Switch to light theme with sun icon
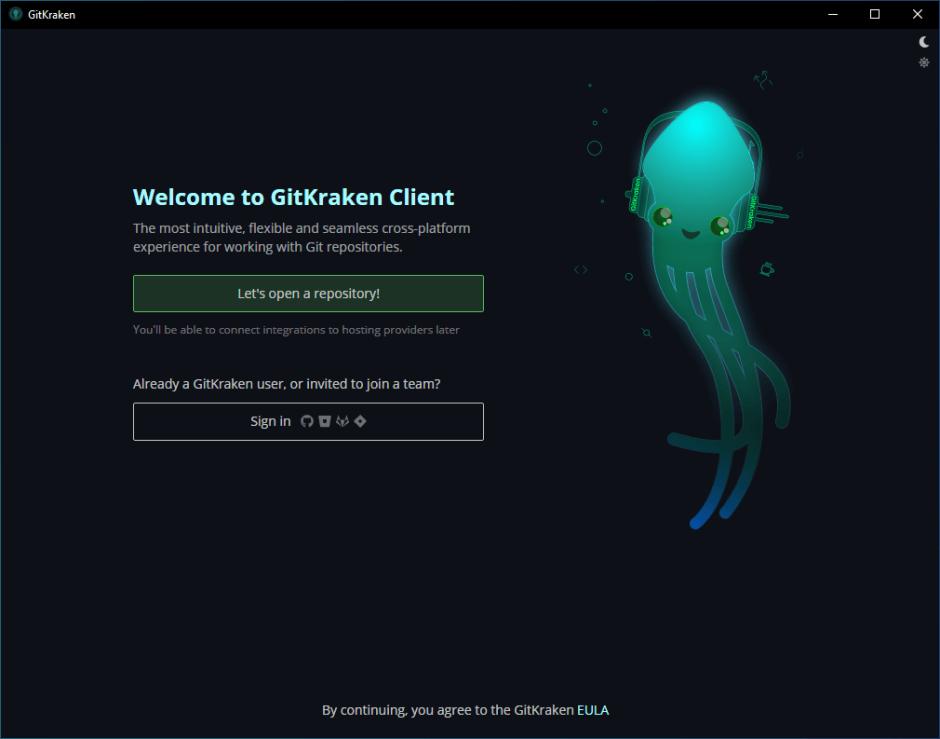Viewport: 940px width, 739px height. 924,62
